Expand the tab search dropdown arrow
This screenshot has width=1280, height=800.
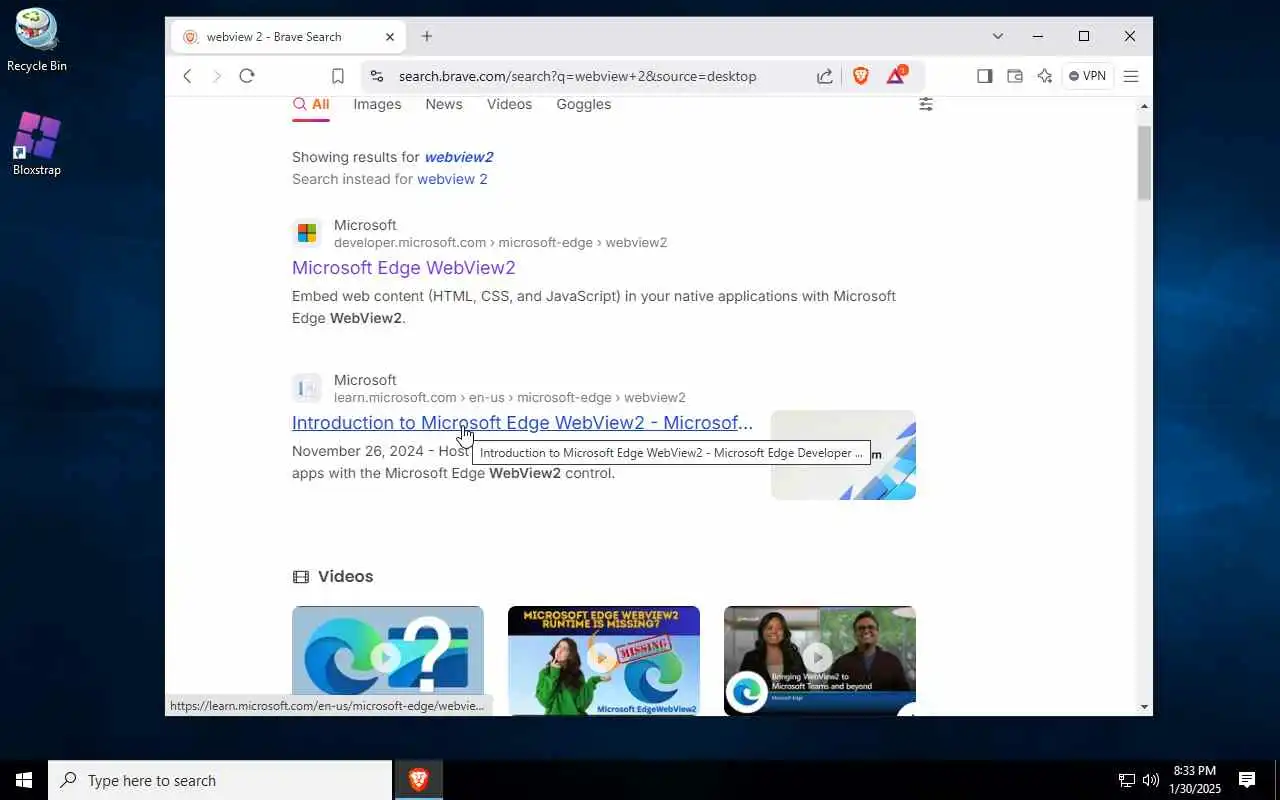coord(997,36)
